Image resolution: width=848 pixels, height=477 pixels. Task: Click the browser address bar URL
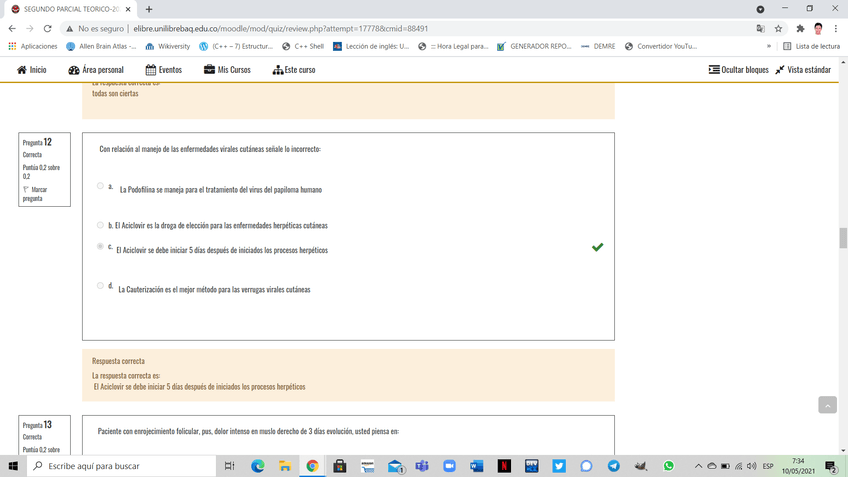(x=281, y=29)
